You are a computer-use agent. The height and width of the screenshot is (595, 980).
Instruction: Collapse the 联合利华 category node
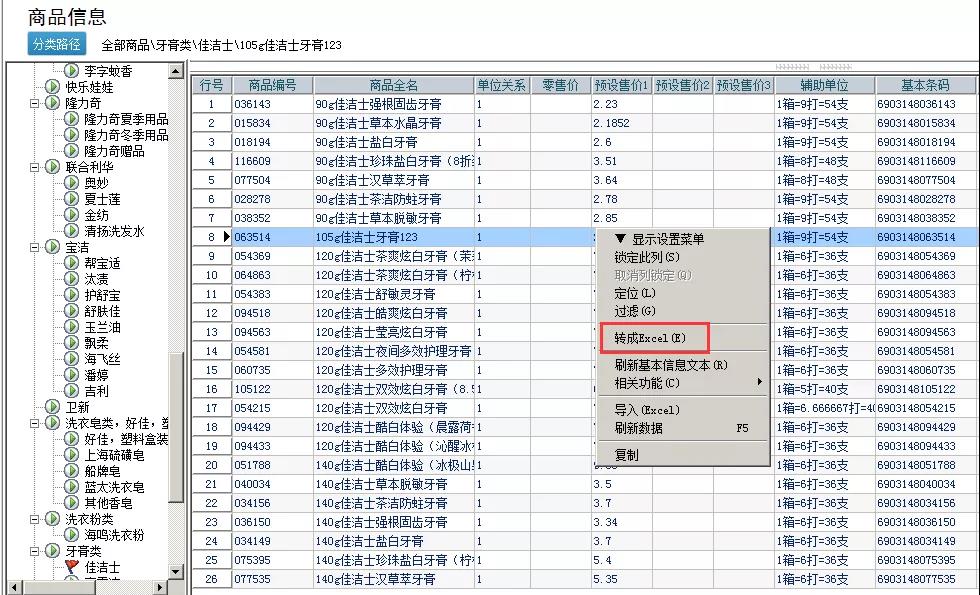pos(36,167)
